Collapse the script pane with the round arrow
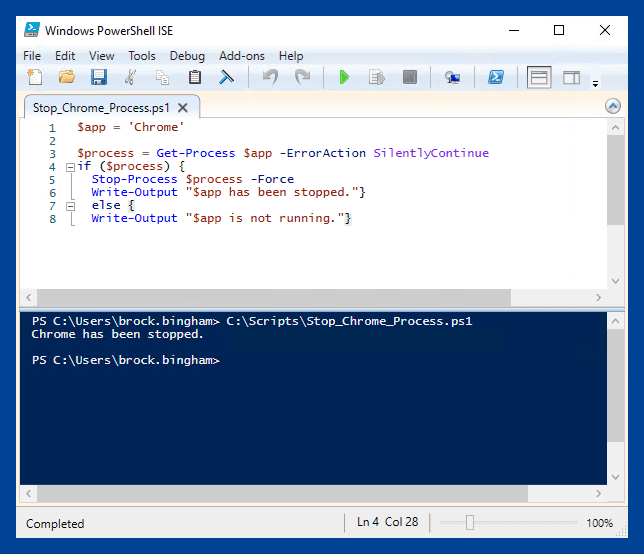Image resolution: width=644 pixels, height=554 pixels. [x=613, y=106]
